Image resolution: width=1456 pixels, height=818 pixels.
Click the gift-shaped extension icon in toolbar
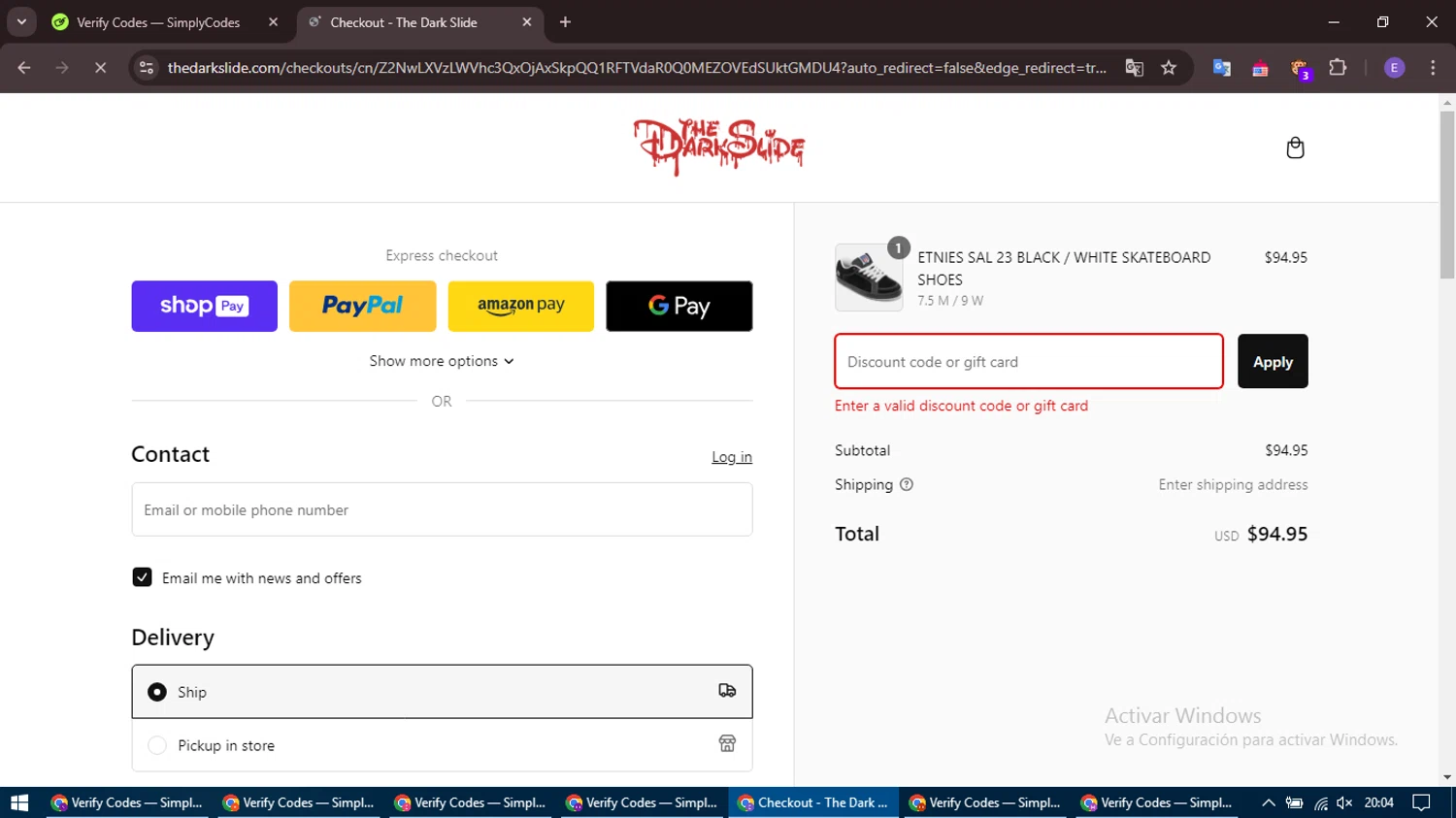(1260, 68)
